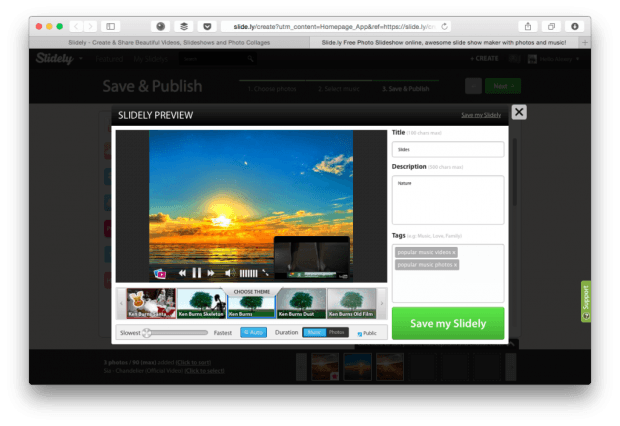Skip to next slide in preview

(213, 273)
